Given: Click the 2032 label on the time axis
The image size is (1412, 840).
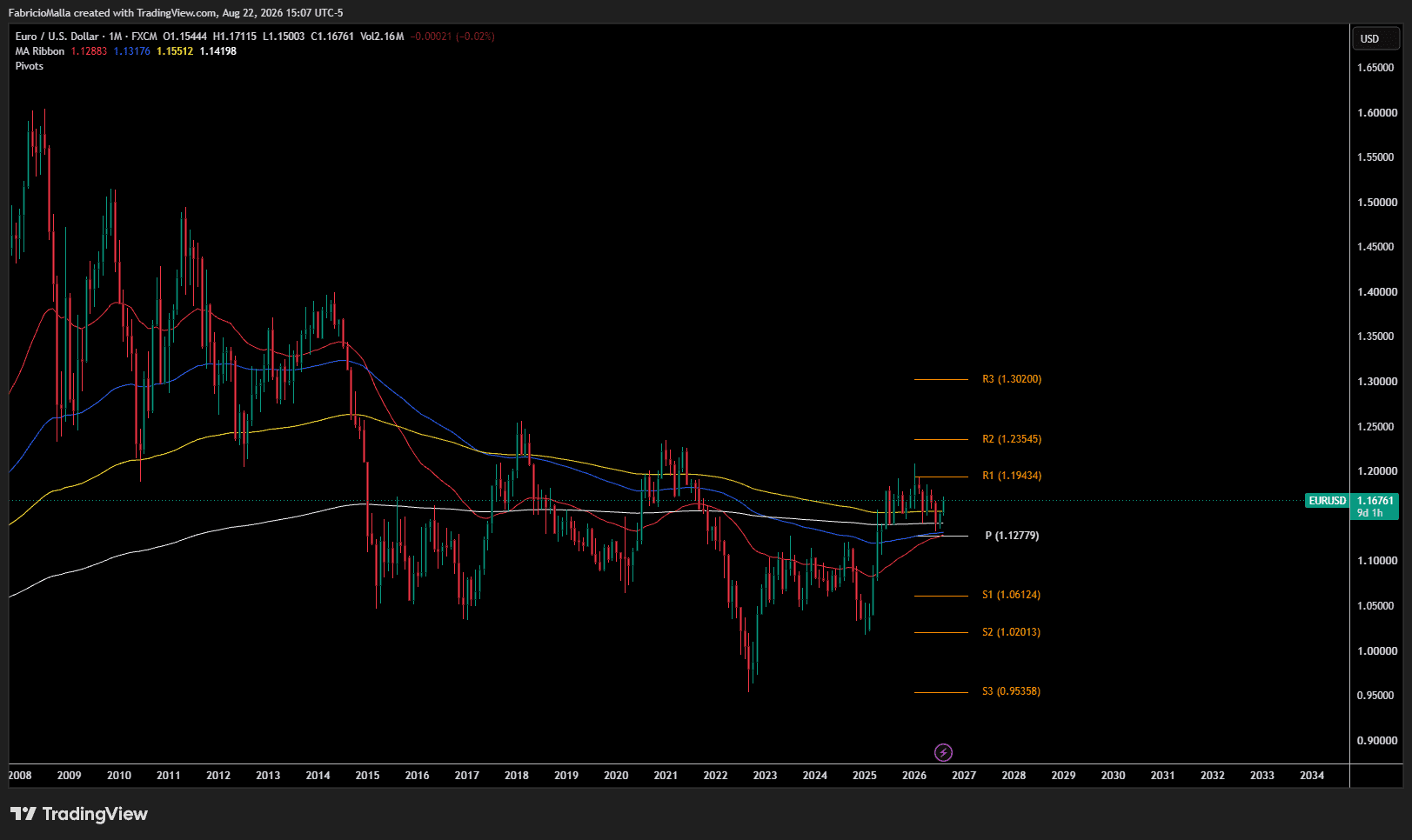Looking at the screenshot, I should (x=1213, y=776).
